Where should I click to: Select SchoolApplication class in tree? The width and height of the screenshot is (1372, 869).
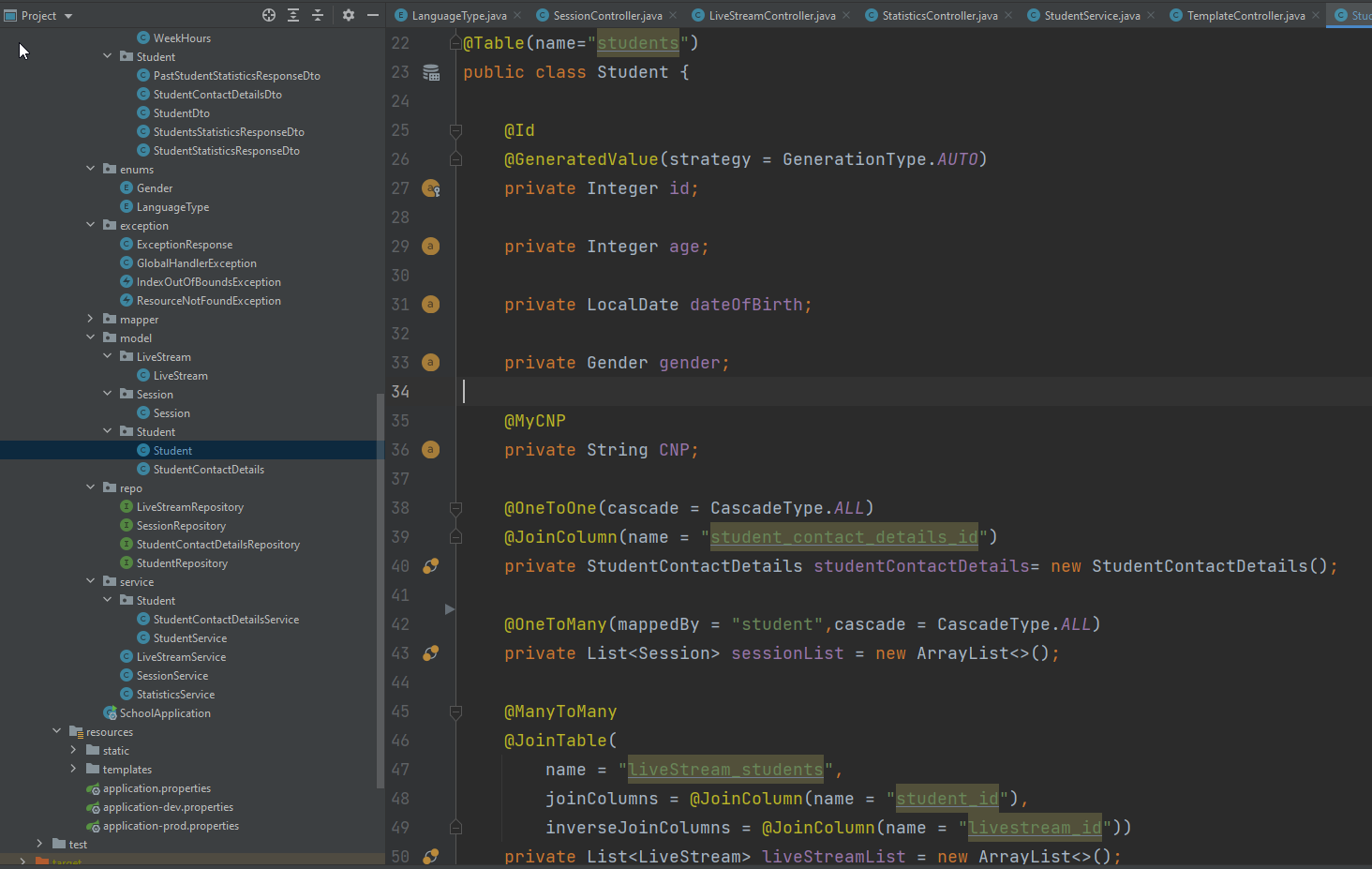165,712
